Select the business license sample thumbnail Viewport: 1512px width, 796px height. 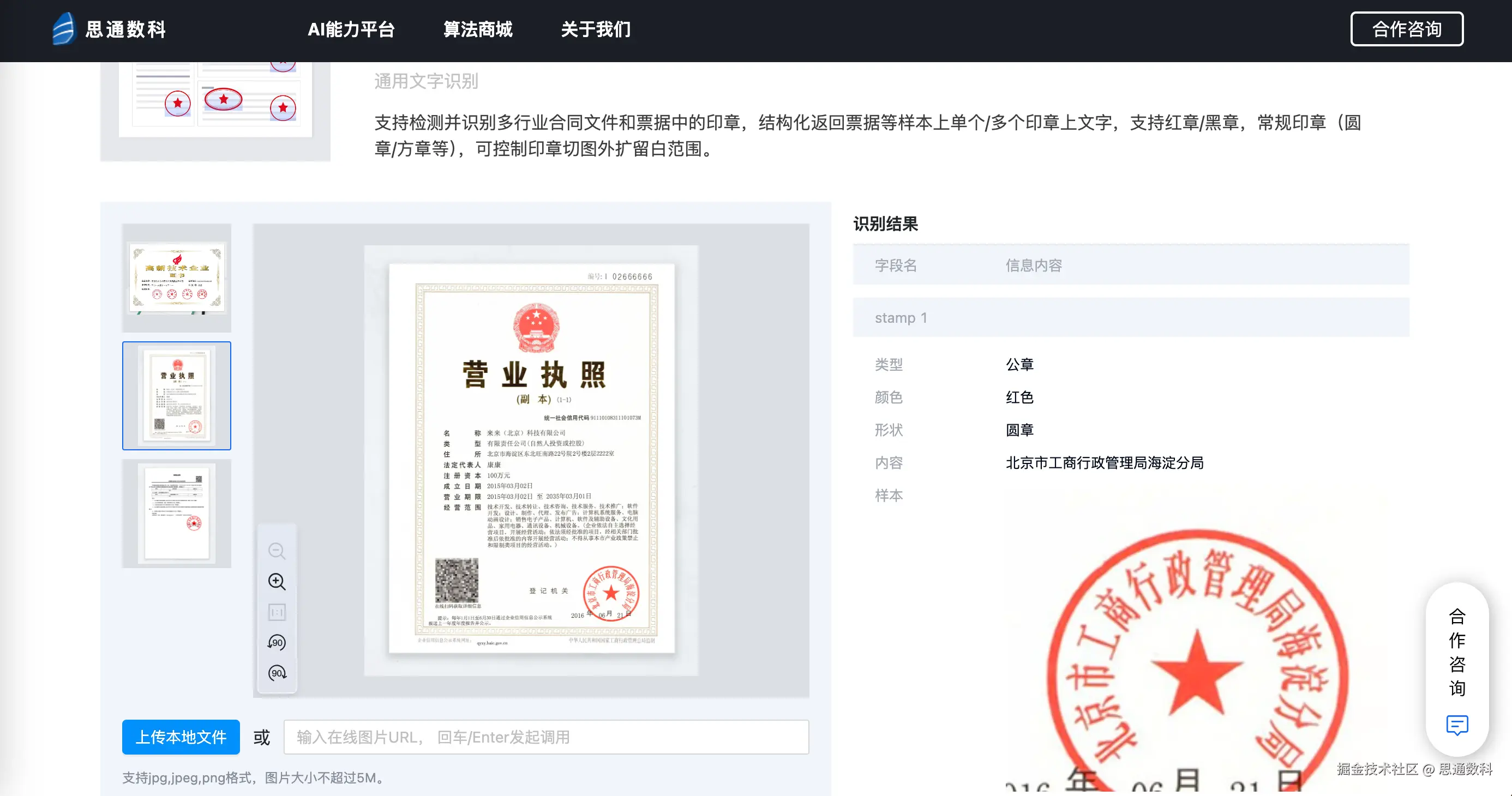tap(177, 395)
